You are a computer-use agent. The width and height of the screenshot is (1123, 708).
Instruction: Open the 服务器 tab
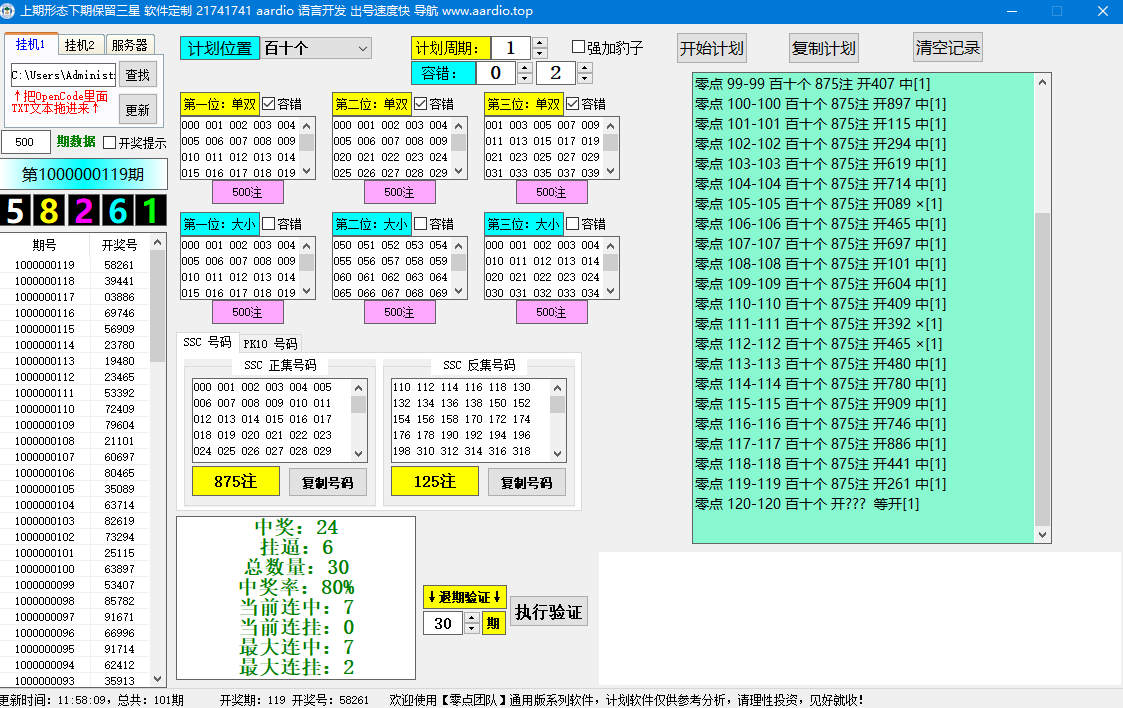tap(130, 45)
